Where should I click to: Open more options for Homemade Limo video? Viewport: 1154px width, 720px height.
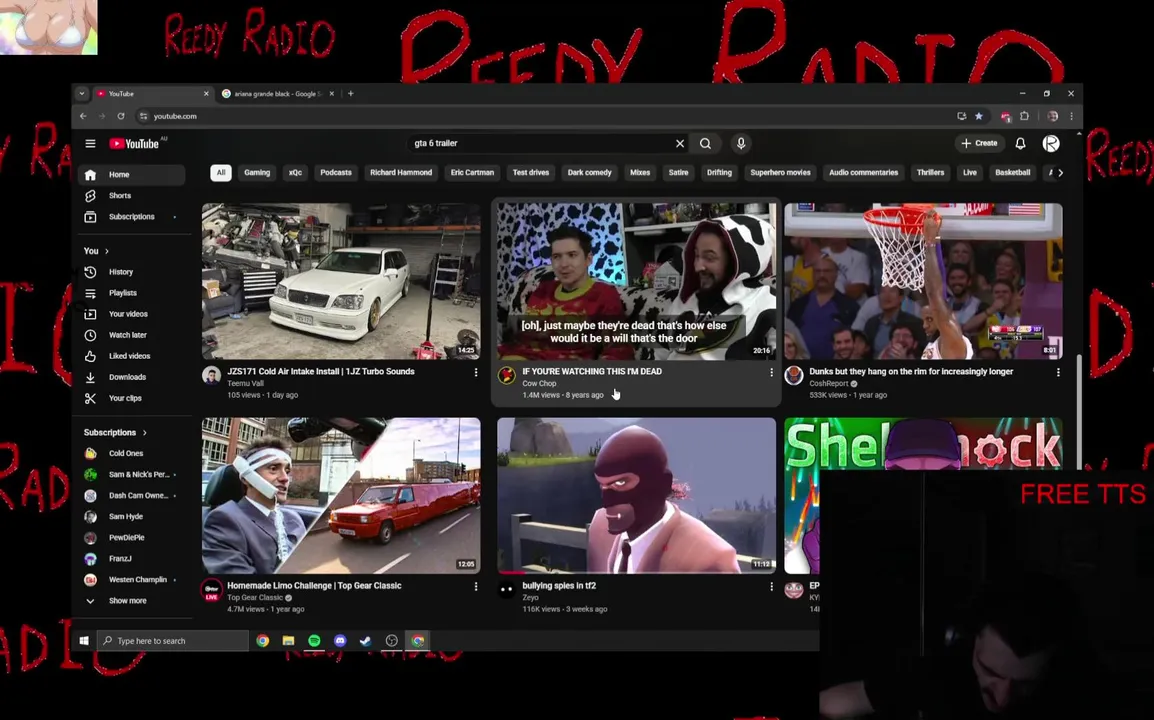click(x=475, y=587)
